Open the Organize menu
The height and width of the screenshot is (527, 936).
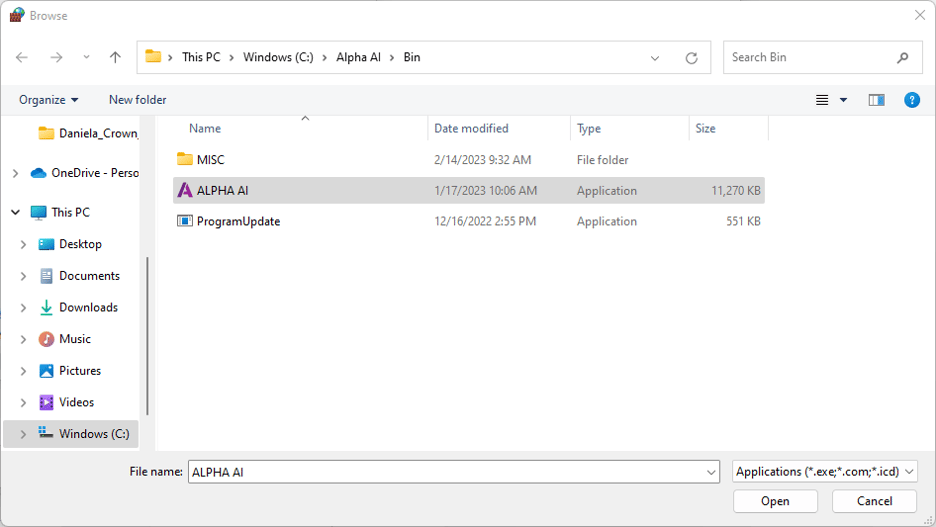[48, 100]
